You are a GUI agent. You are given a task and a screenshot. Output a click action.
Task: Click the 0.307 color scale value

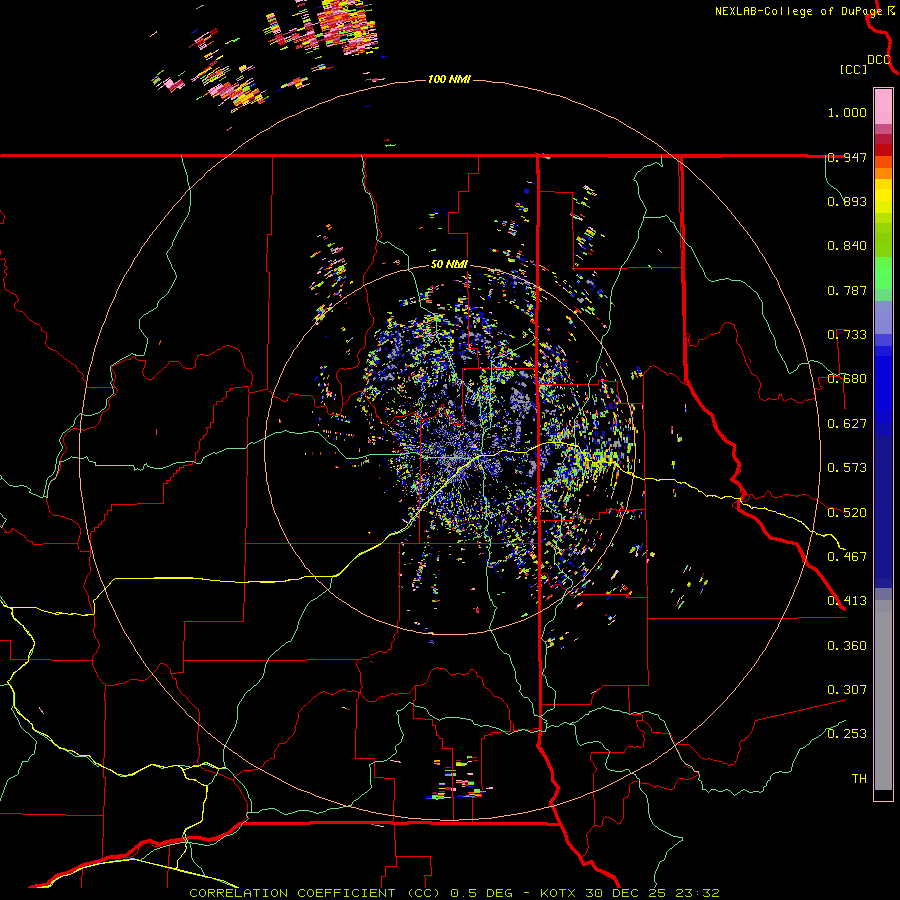click(x=847, y=690)
